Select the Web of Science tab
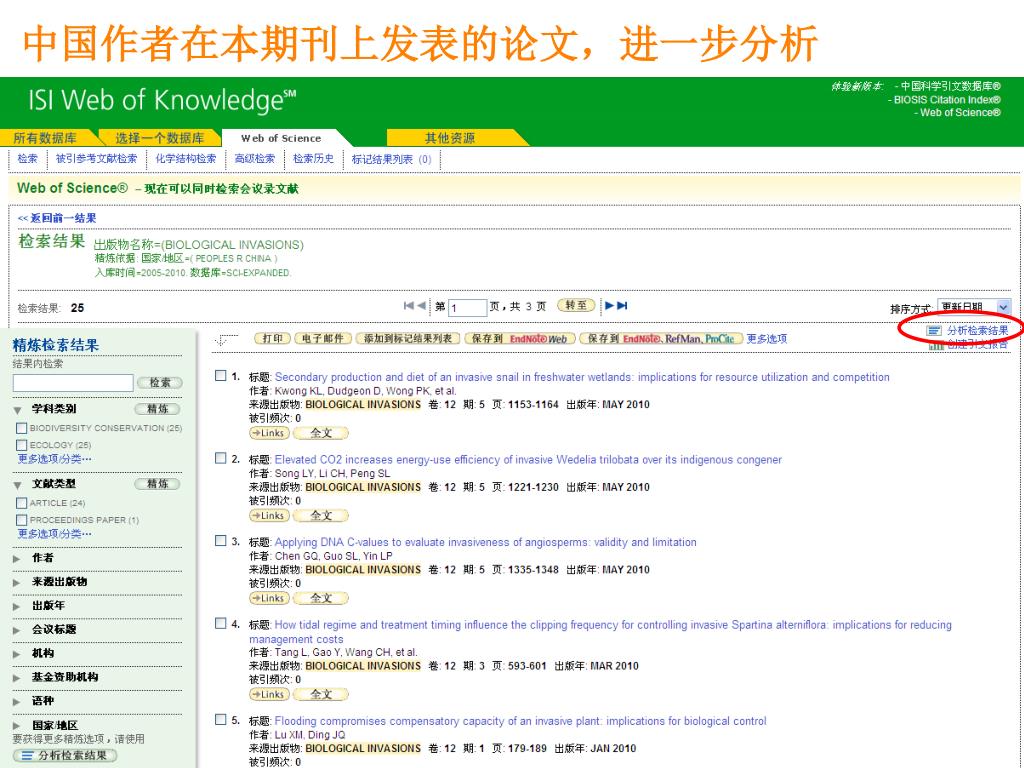 tap(281, 138)
